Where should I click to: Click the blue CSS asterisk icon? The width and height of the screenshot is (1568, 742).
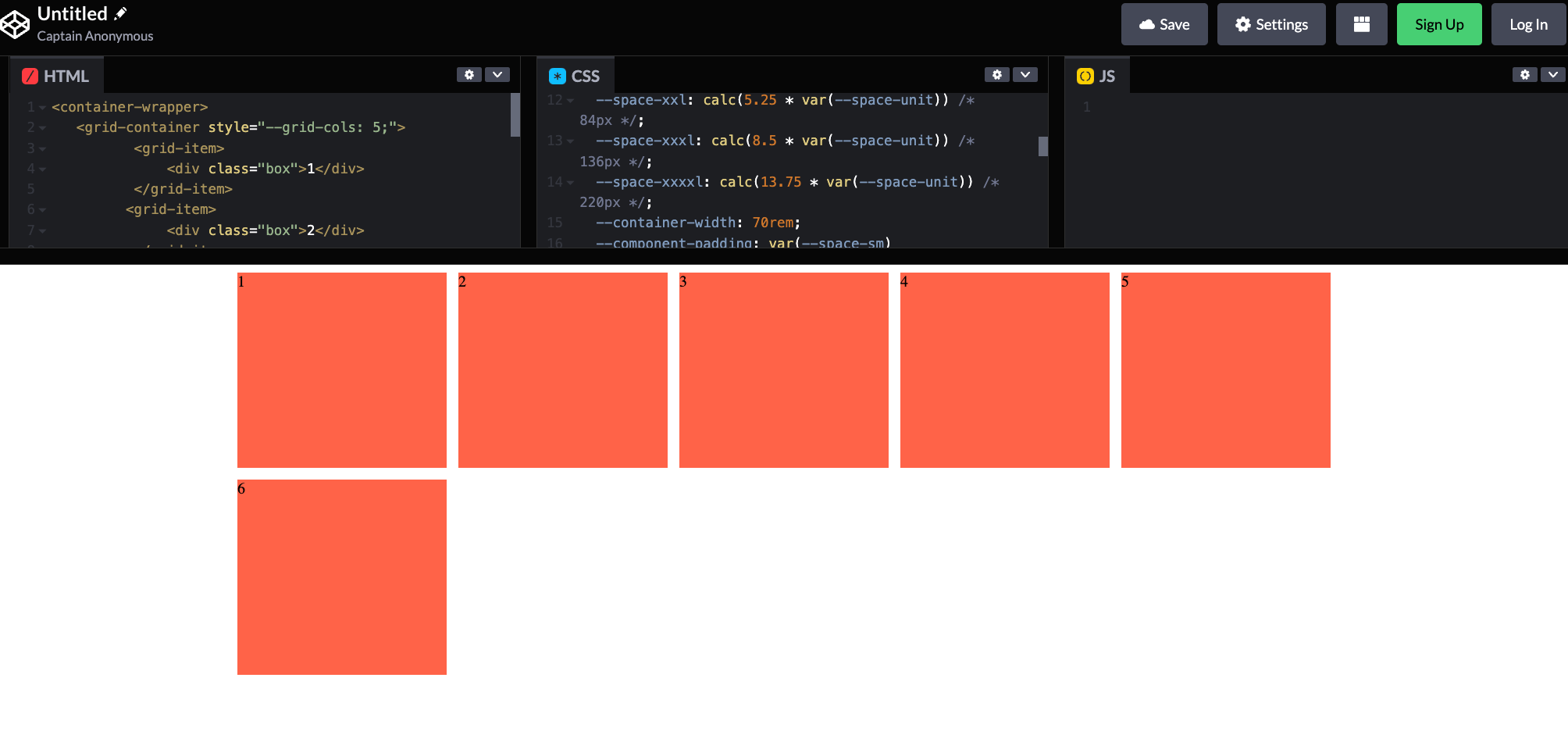pyautogui.click(x=558, y=76)
